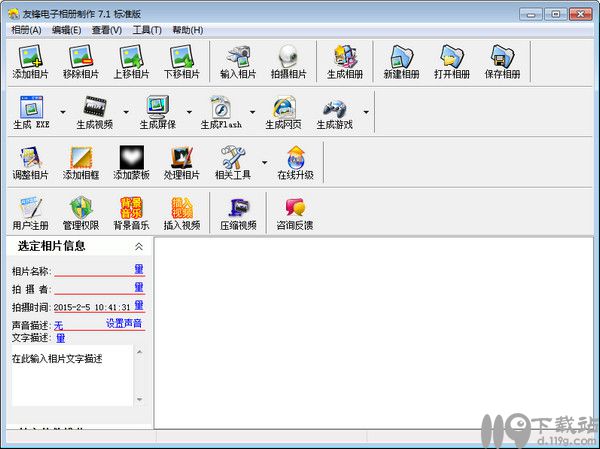Click the 咨询反馈 (feedback) icon
This screenshot has height=449, width=600.
[295, 208]
